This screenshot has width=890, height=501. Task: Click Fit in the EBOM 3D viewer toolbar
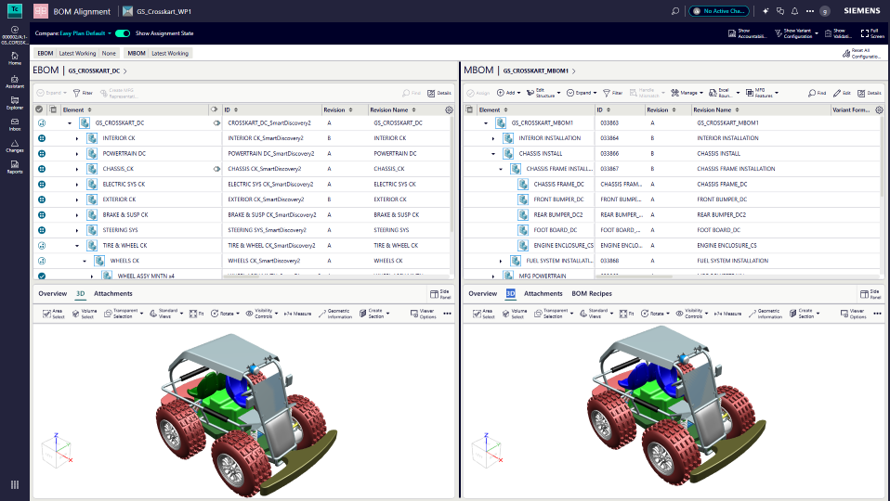[197, 314]
